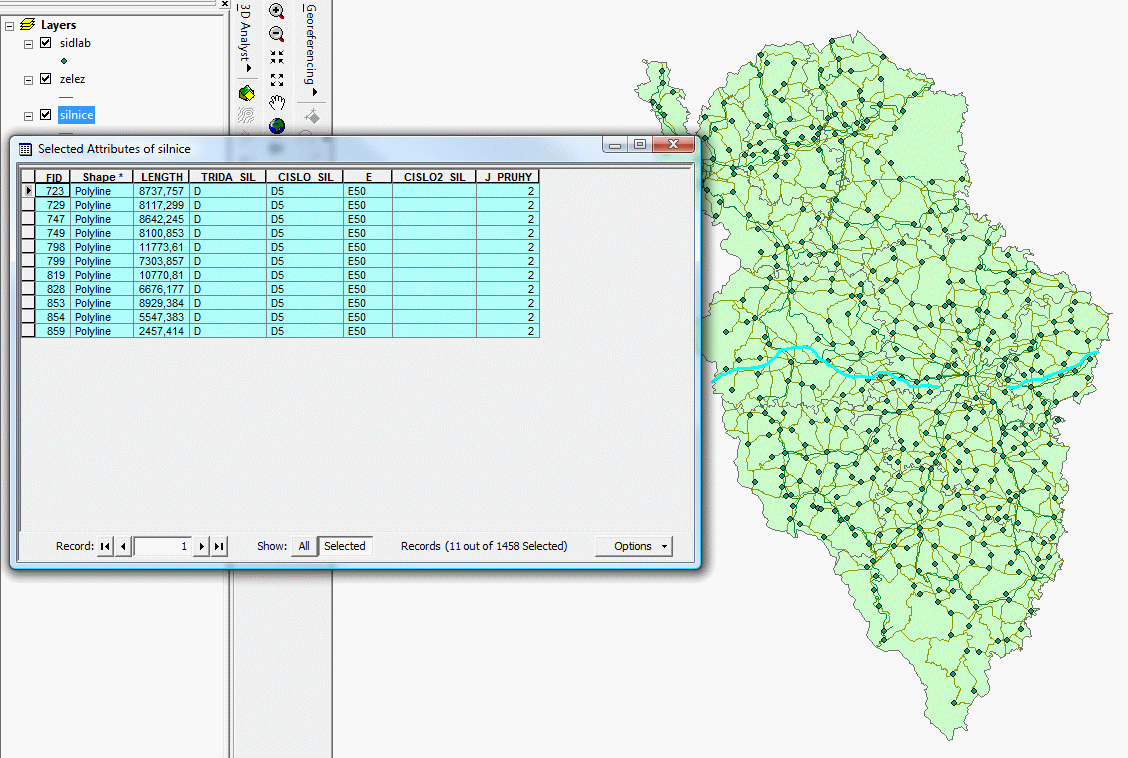Select the Pan hand tool
Screen dimensions: 1128x758
277,103
